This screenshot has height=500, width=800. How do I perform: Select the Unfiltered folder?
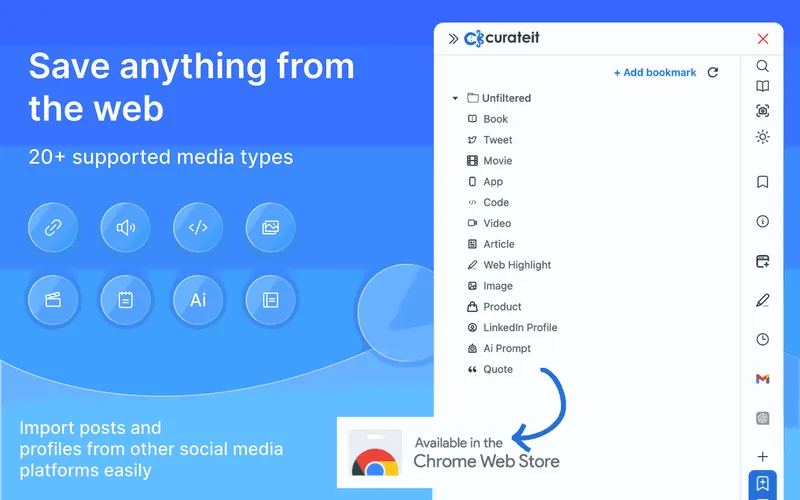point(499,98)
